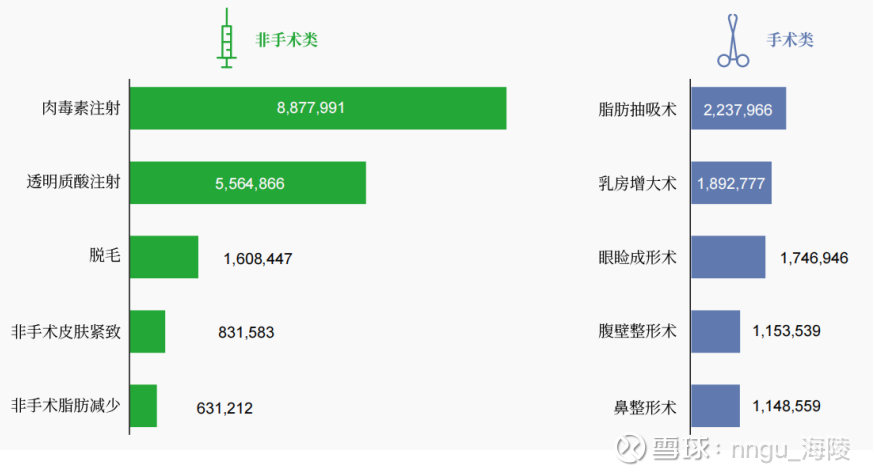This screenshot has height=476, width=876.
Task: Click the blue surgical scissors icon
Action: click(732, 41)
